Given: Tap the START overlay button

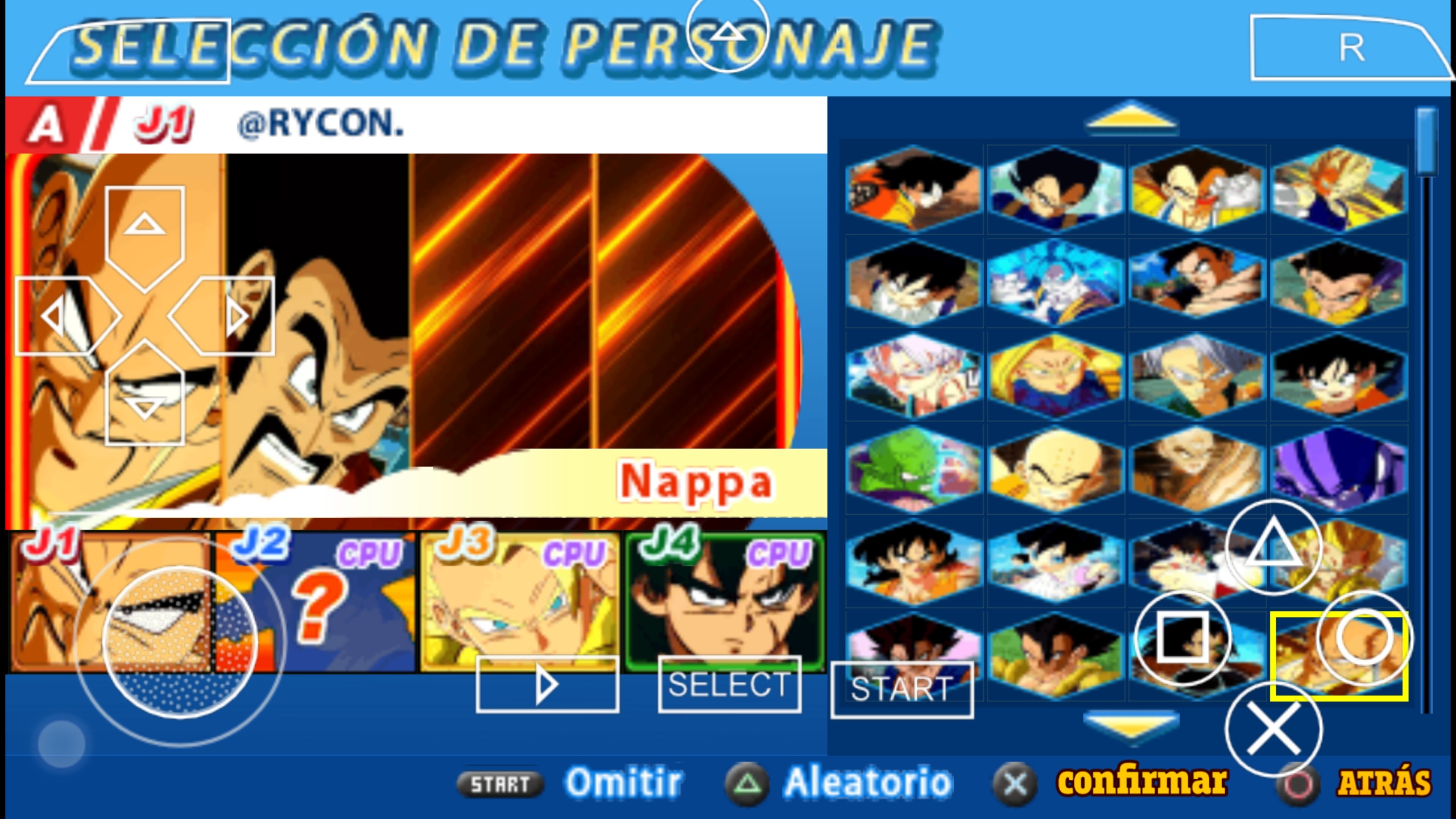Looking at the screenshot, I should click(902, 689).
